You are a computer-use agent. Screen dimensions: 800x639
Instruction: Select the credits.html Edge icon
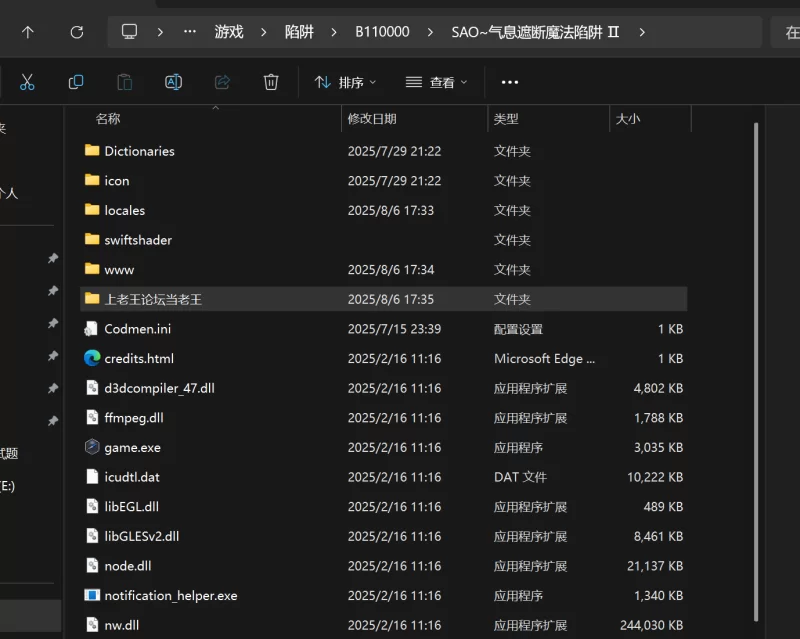click(x=92, y=358)
